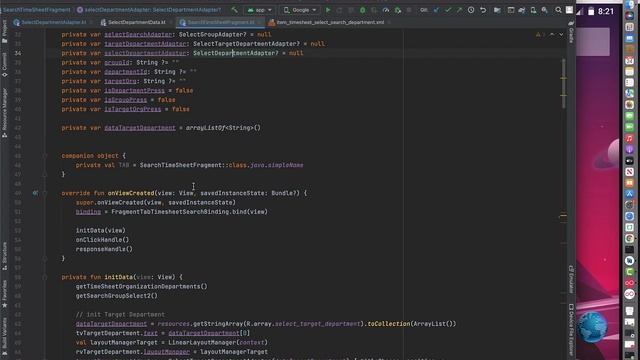The width and height of the screenshot is (640, 360).
Task: Click the onClickHandle() call
Action: (102, 240)
